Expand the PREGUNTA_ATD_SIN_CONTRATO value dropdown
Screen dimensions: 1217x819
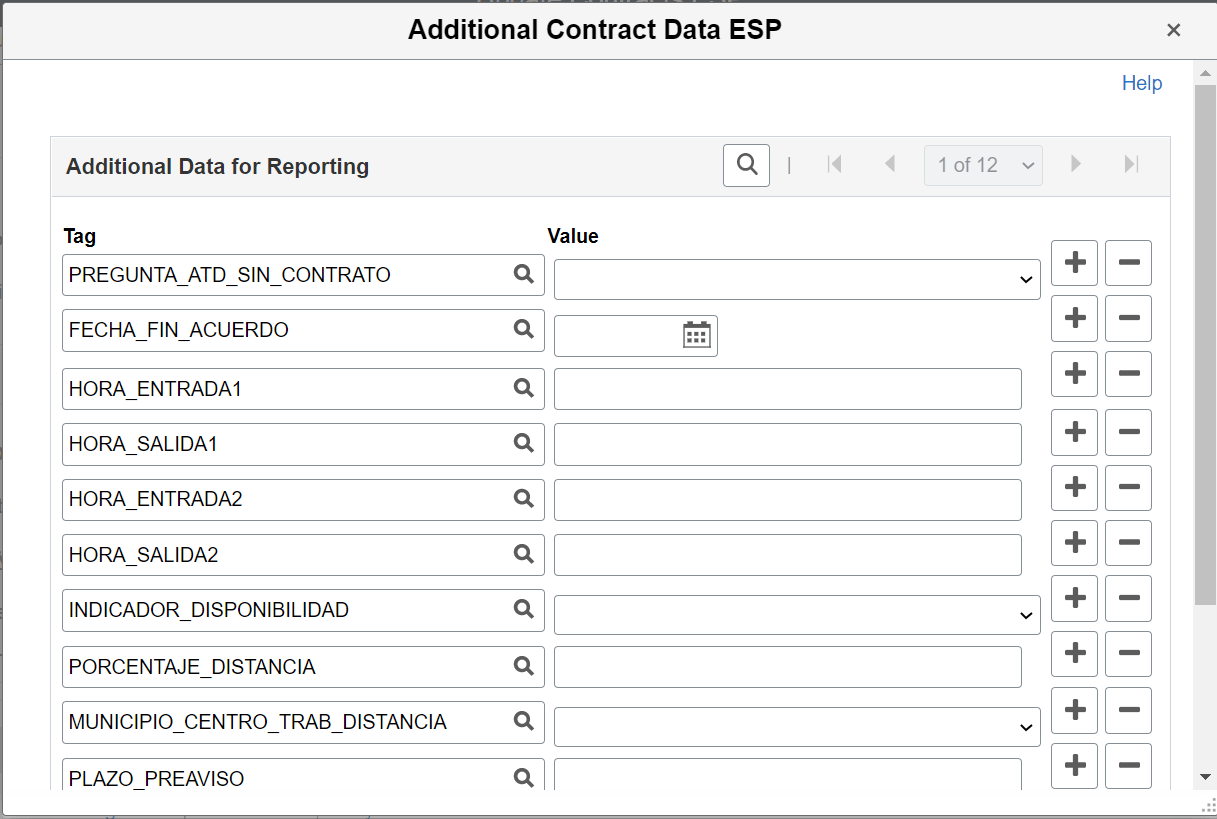1027,279
